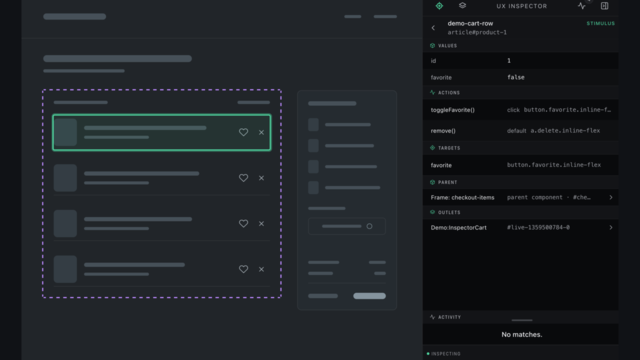Select the toggleFavorite() action row
The image size is (640, 360).
[x=520, y=110]
